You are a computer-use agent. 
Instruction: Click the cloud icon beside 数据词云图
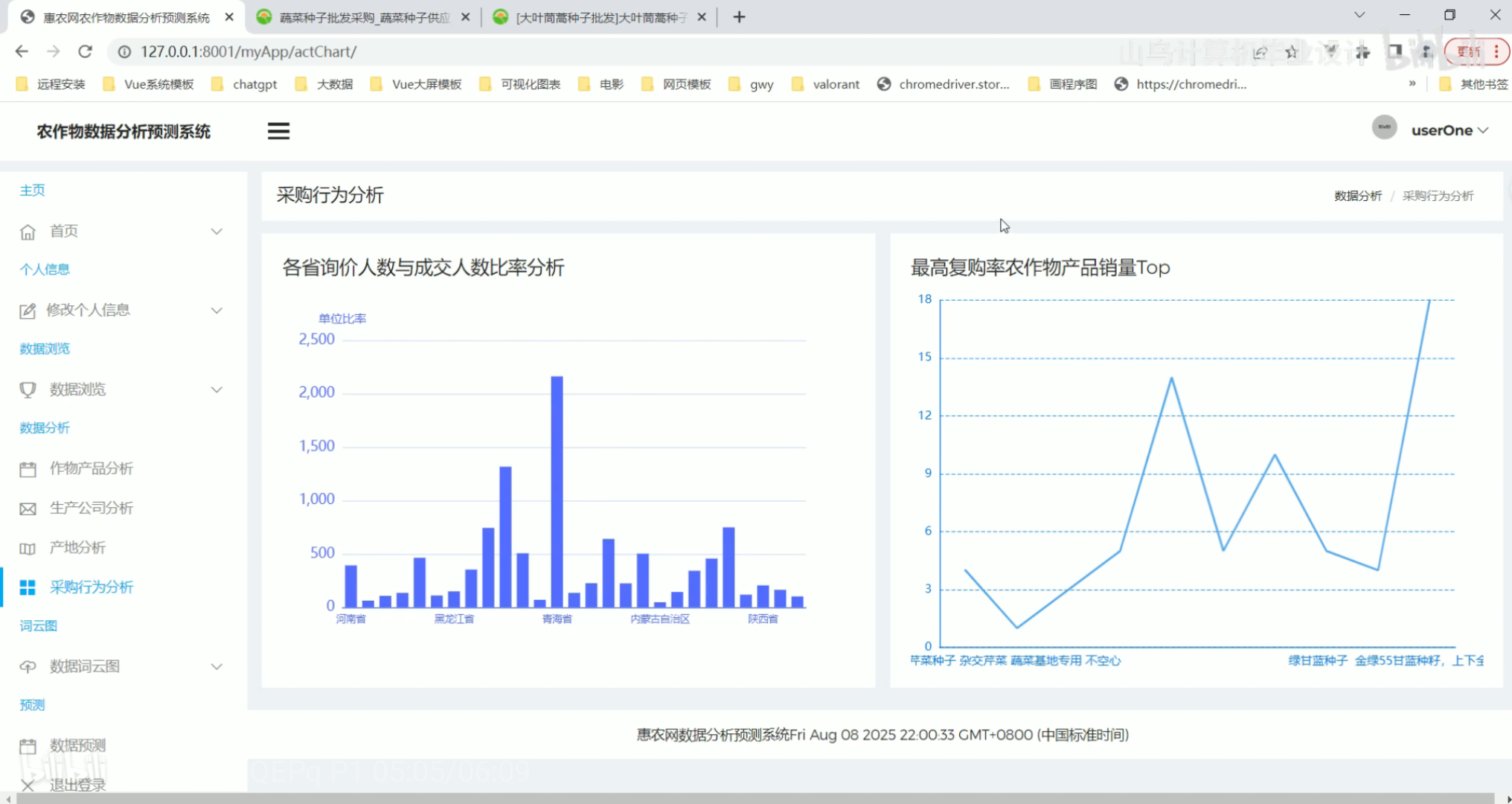[x=28, y=666]
